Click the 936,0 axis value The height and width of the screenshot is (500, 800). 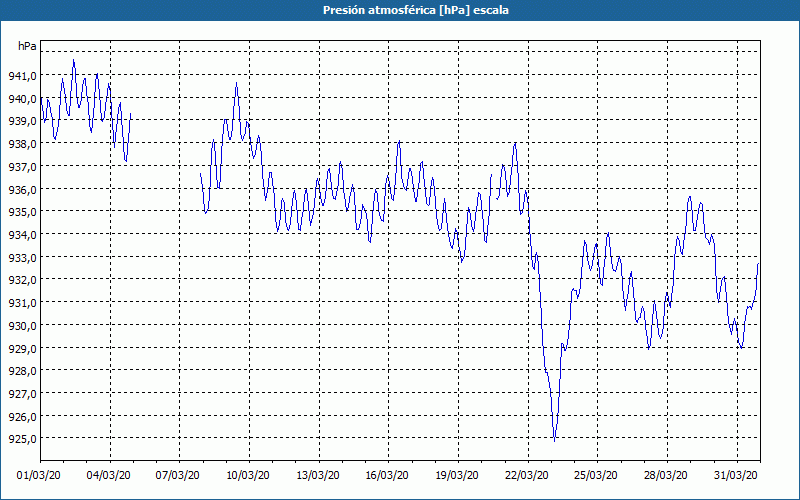[x=22, y=189]
